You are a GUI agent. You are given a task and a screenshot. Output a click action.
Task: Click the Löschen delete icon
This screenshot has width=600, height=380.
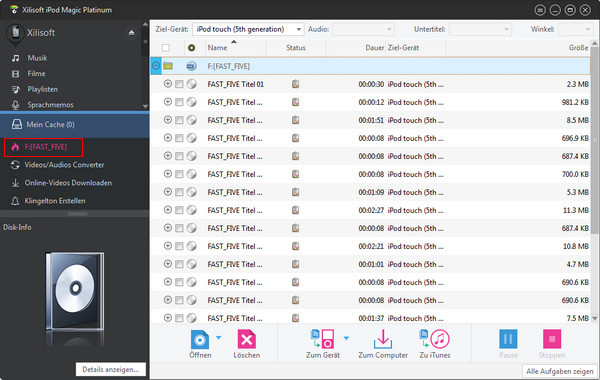pyautogui.click(x=246, y=339)
